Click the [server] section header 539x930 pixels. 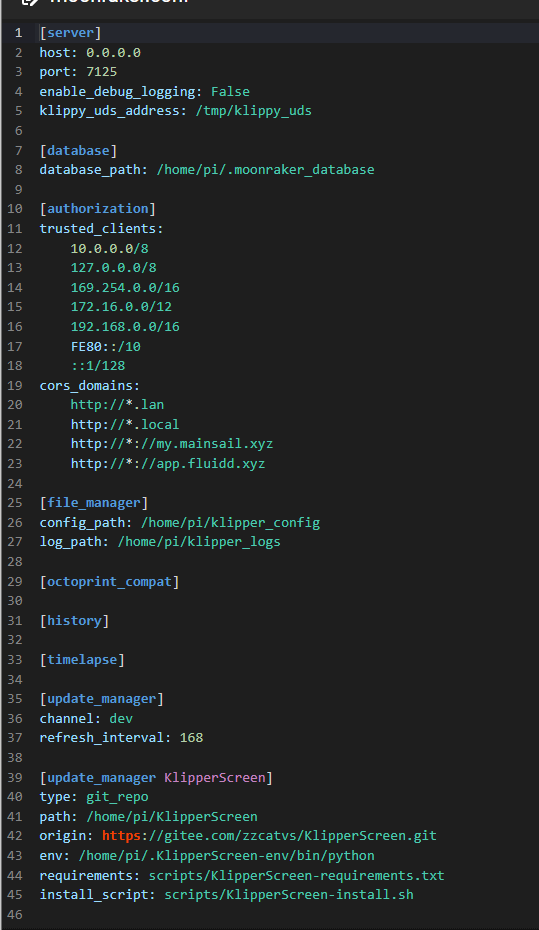tap(71, 33)
